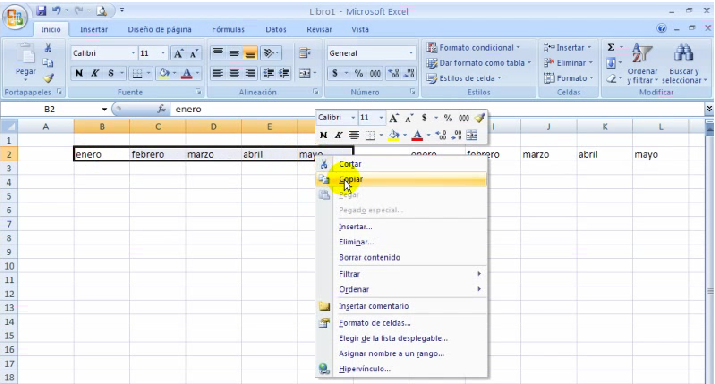Click the Fill down arrow icon

pos(611,63)
